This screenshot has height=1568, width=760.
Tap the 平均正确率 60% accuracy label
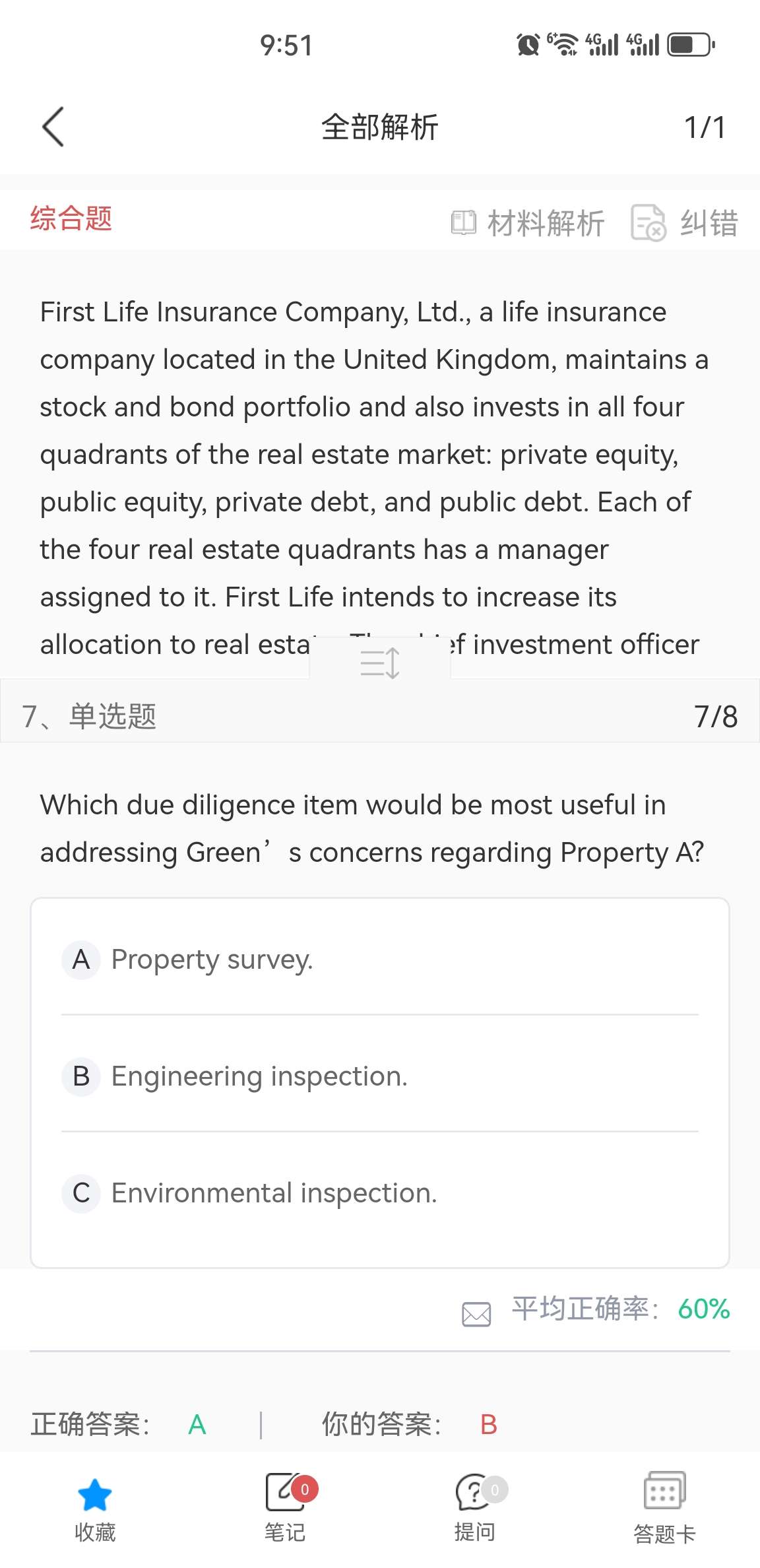[620, 1309]
